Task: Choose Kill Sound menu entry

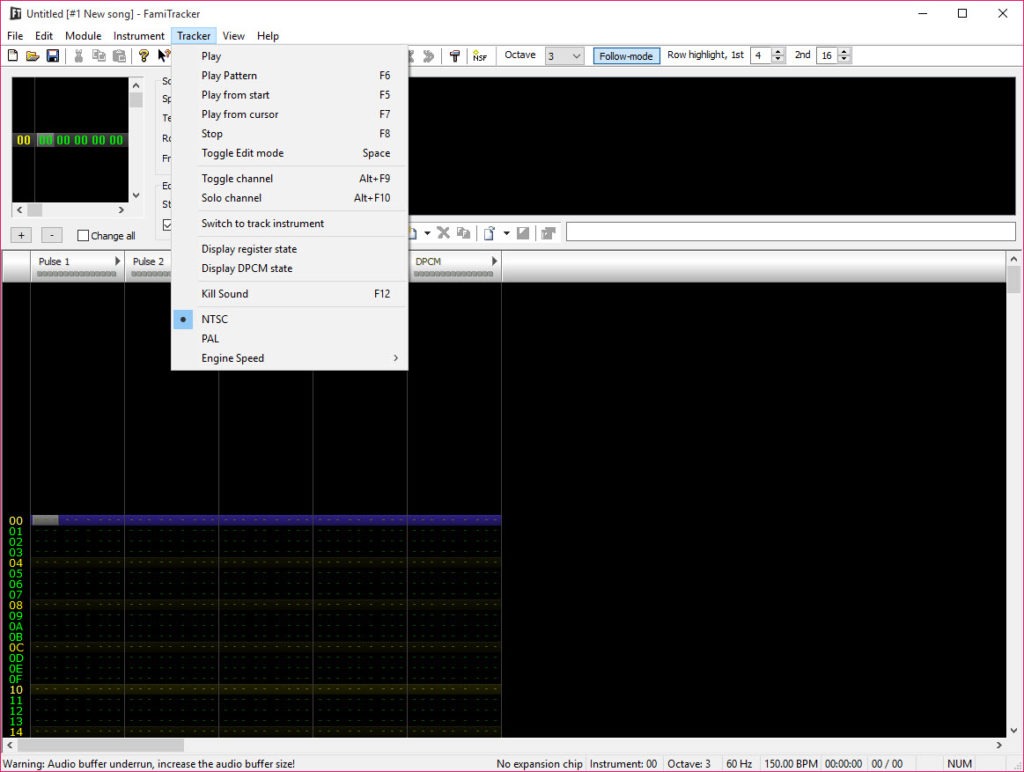Action: (x=289, y=294)
